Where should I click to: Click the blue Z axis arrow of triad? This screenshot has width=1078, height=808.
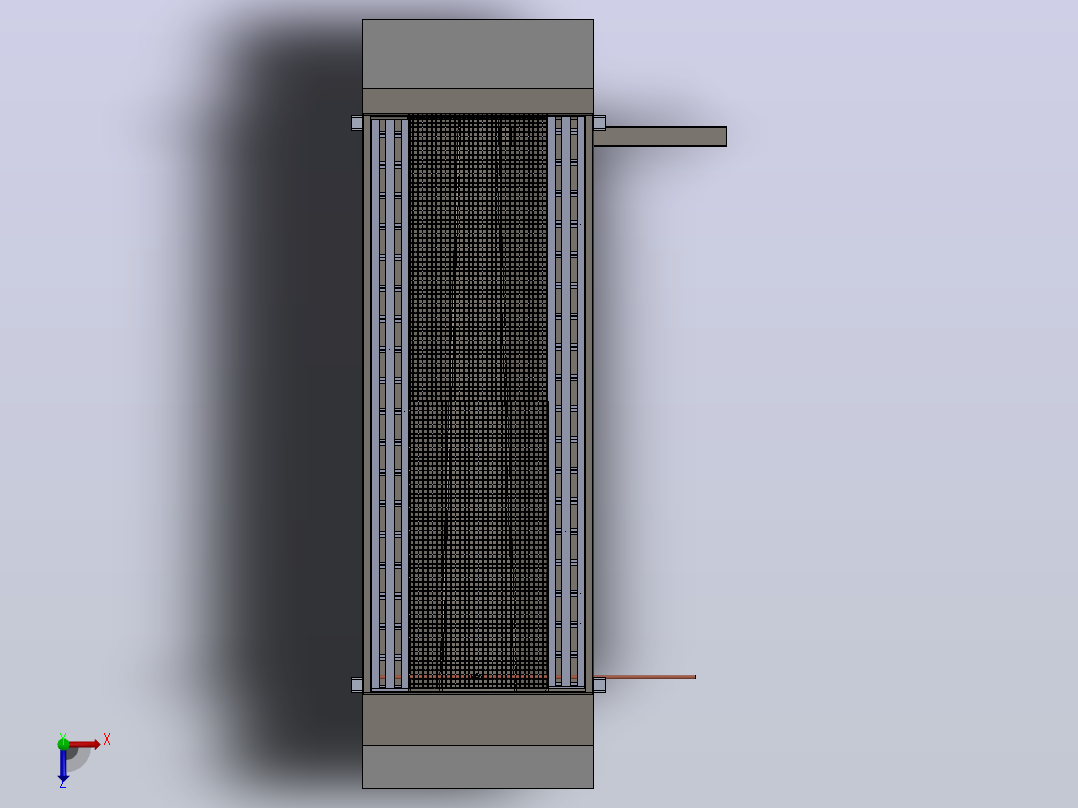(63, 765)
